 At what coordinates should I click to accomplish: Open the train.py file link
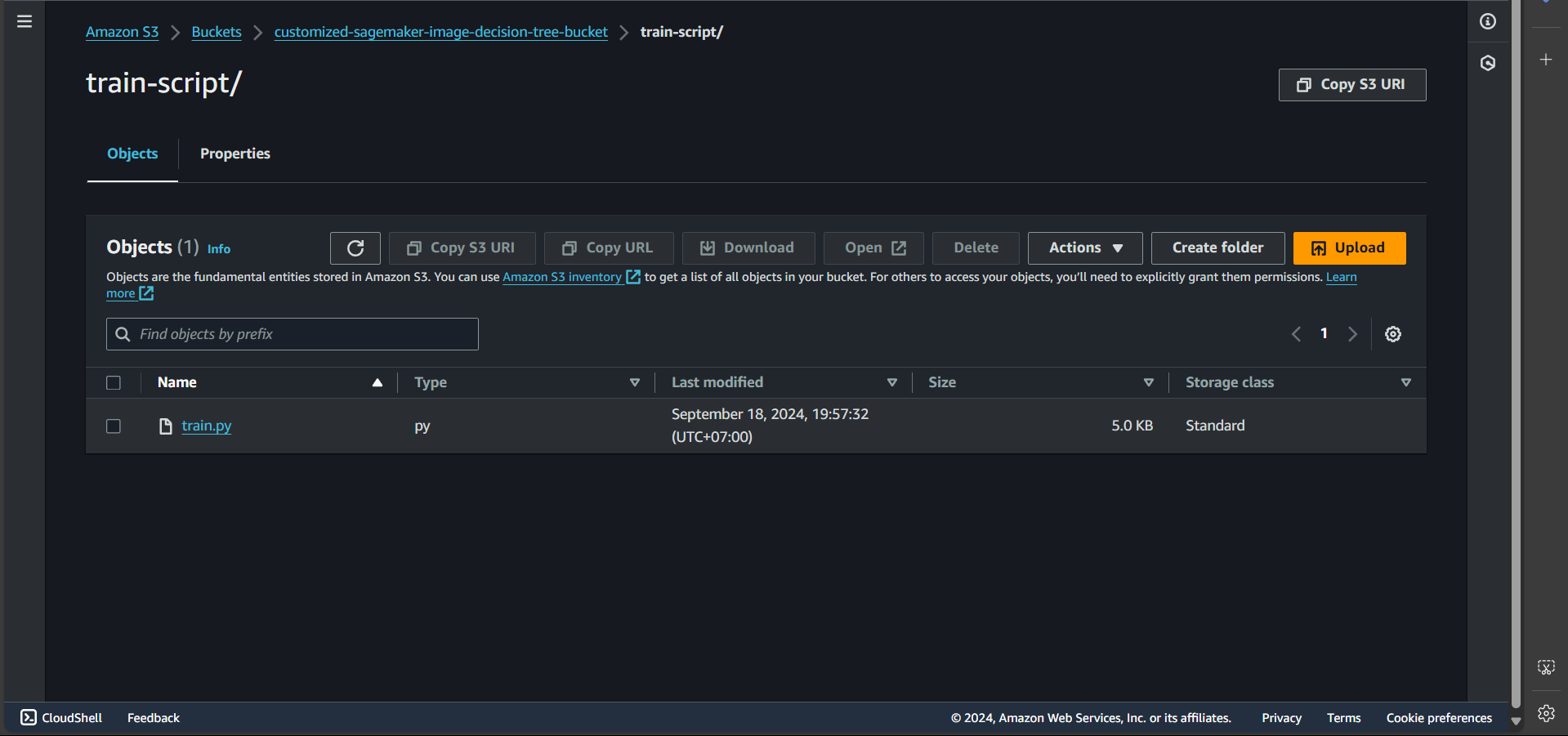(206, 426)
